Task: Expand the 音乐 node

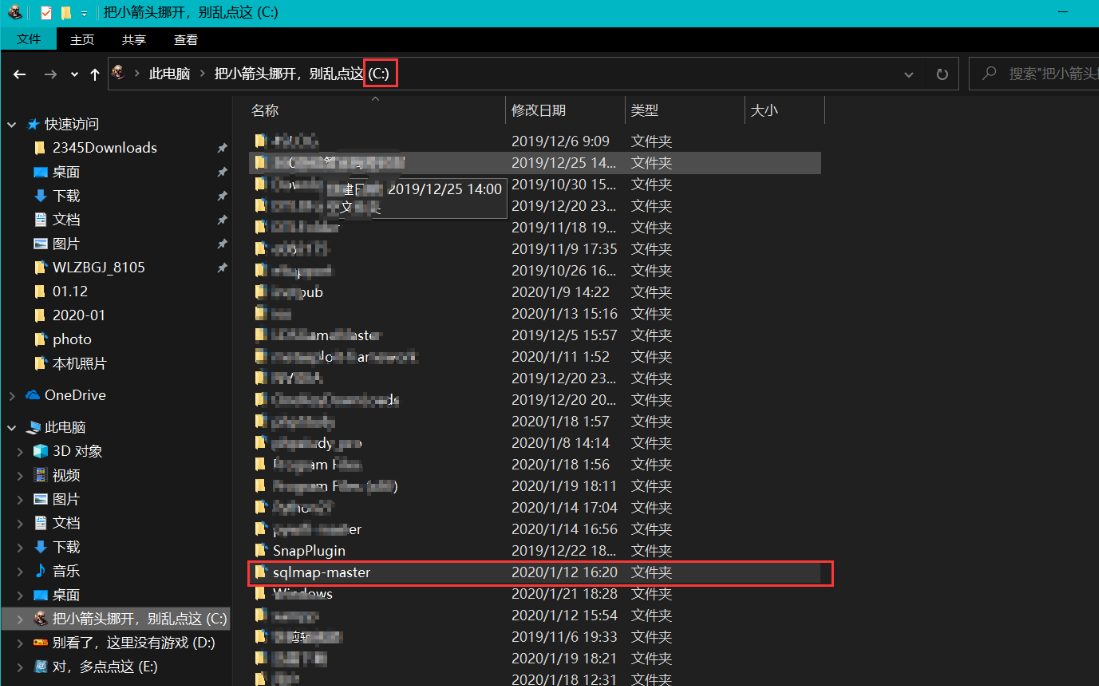Action: (20, 572)
